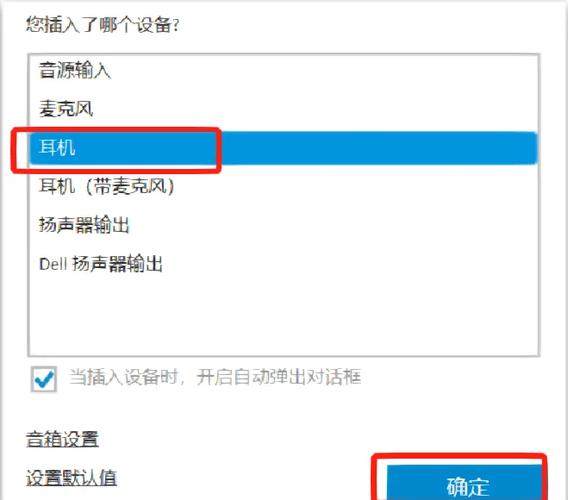Open the 音箱设置 link
Image resolution: width=568 pixels, height=500 pixels.
(x=62, y=439)
